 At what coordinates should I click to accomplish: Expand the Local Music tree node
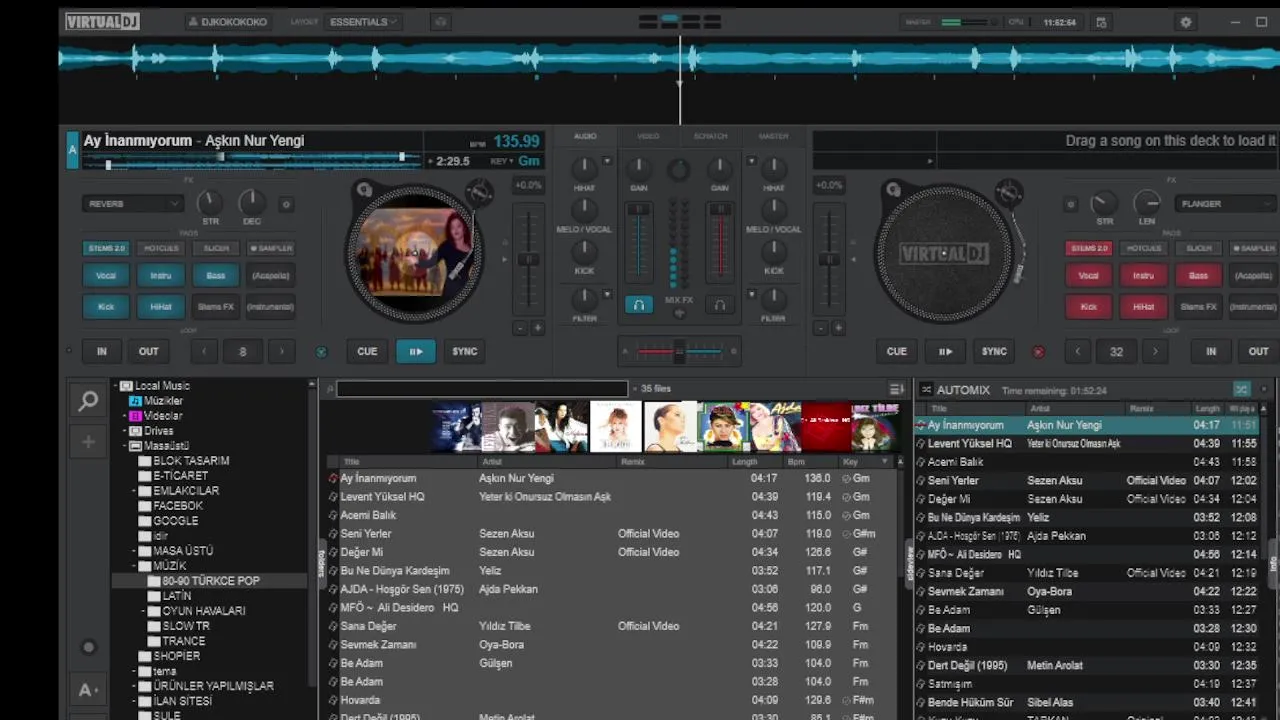click(x=115, y=386)
